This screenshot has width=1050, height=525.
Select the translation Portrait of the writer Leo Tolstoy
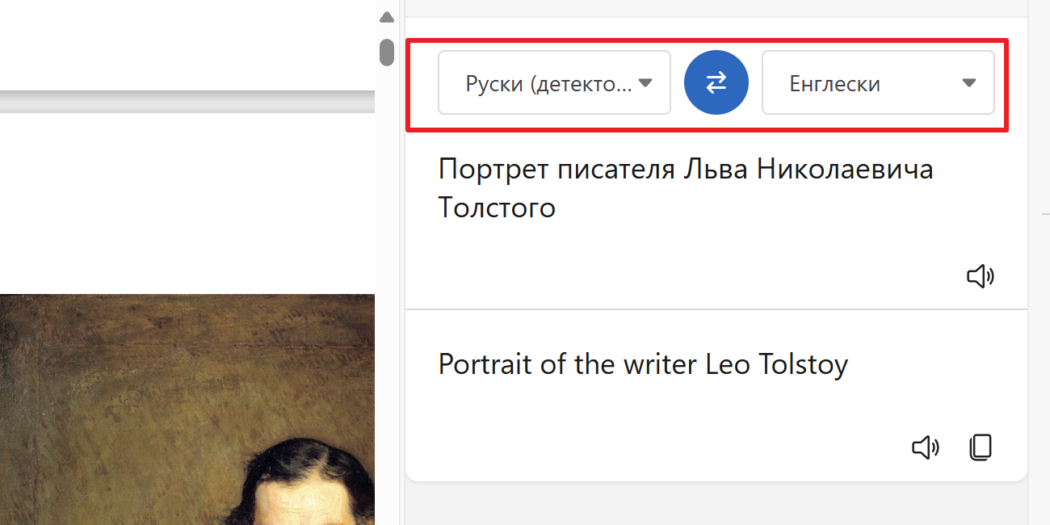[643, 364]
